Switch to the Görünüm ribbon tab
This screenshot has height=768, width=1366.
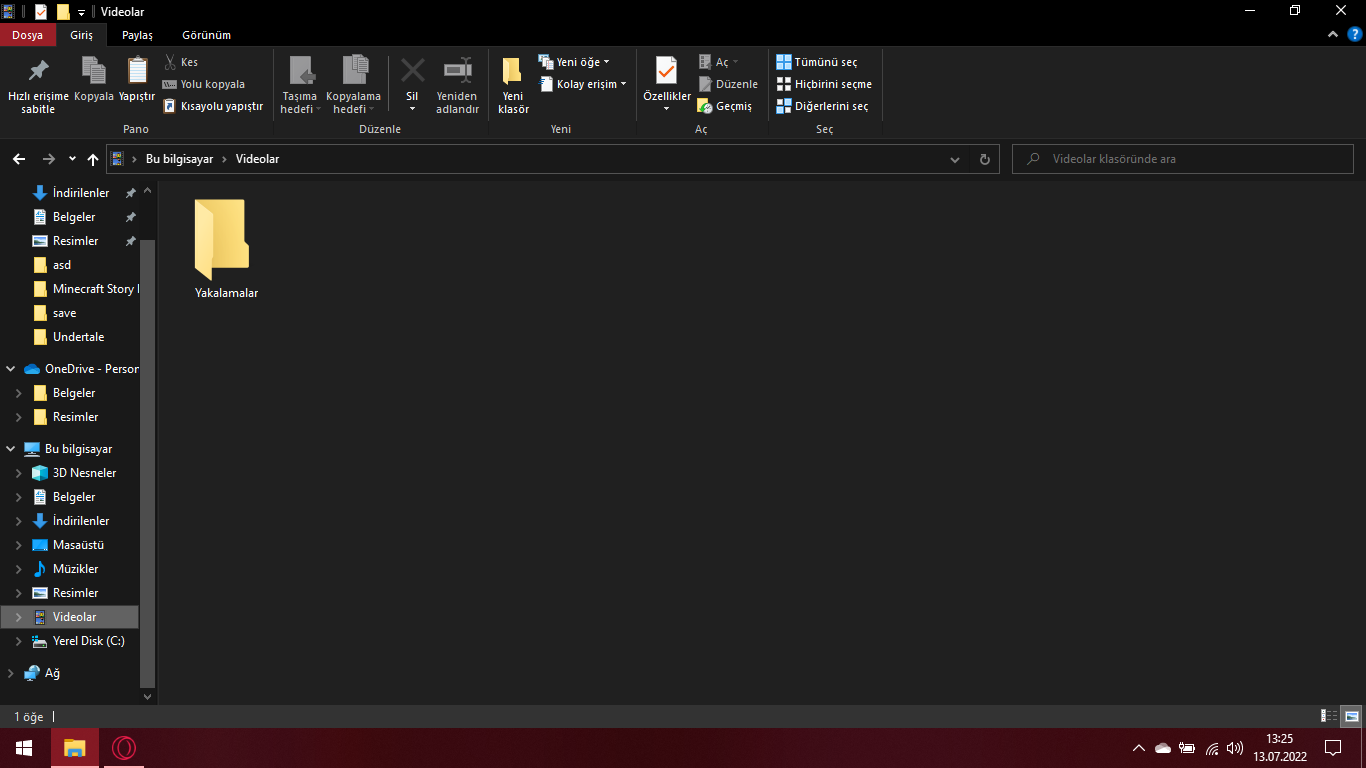point(206,35)
